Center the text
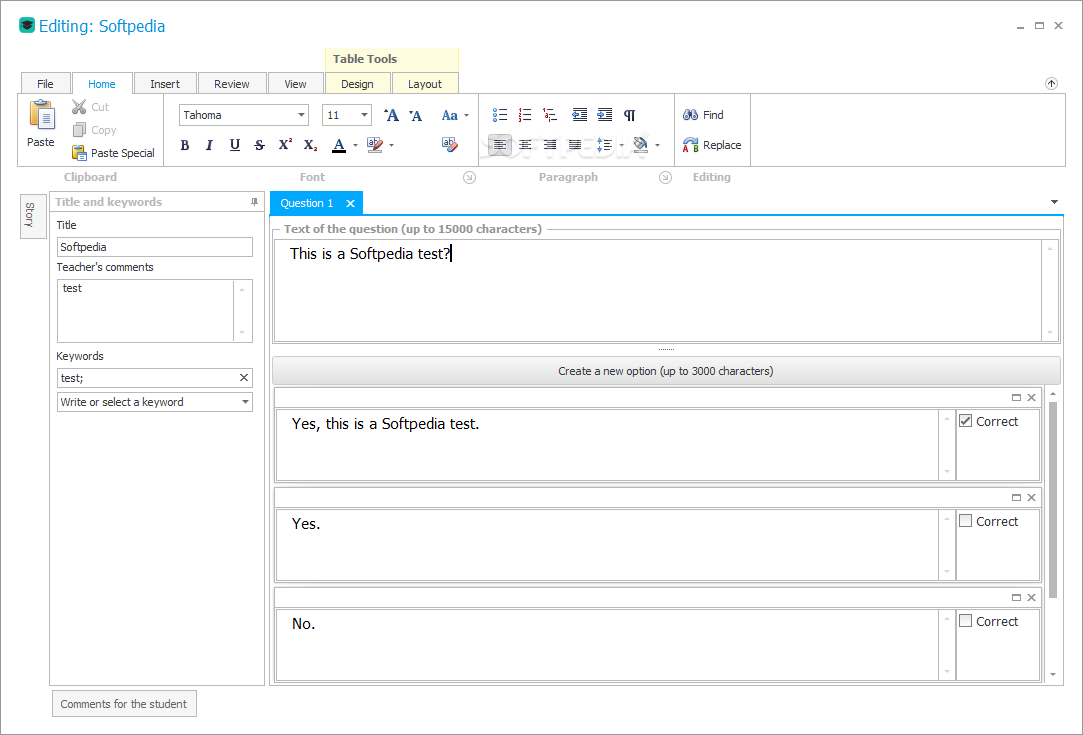This screenshot has width=1083, height=735. [525, 145]
